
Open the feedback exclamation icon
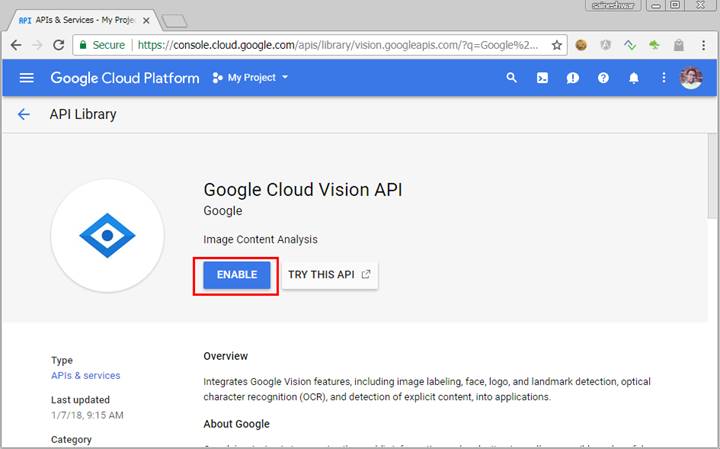(573, 78)
